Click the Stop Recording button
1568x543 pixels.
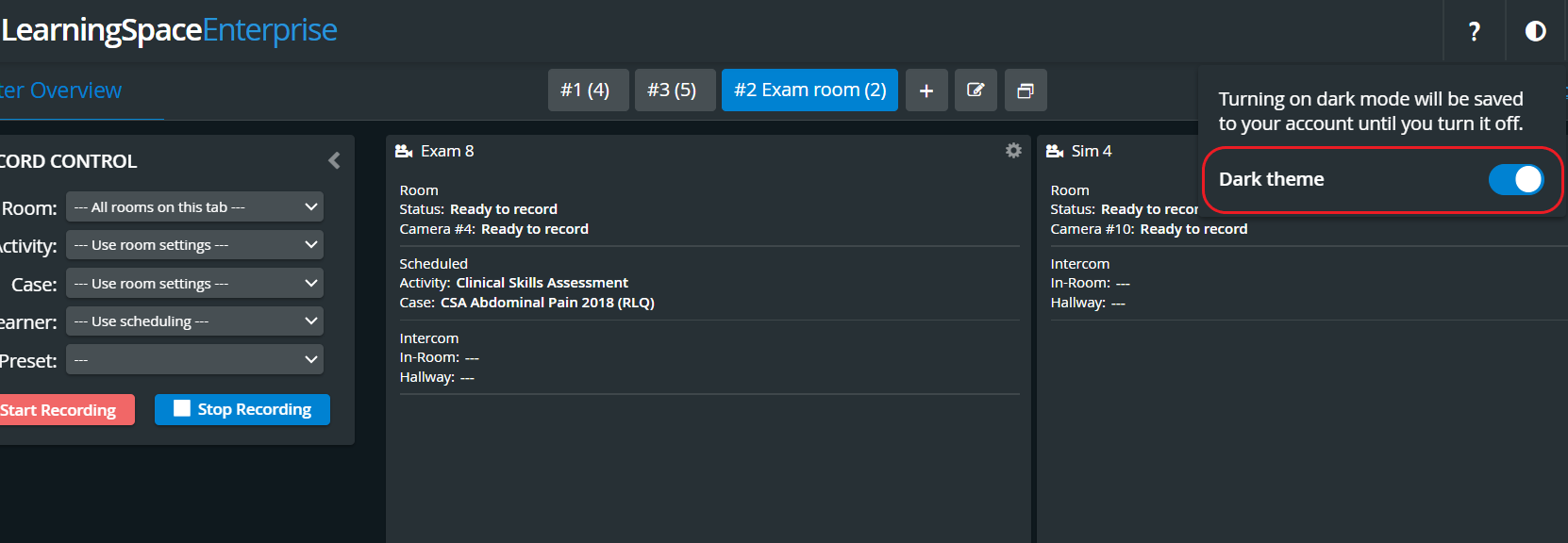[x=242, y=410]
